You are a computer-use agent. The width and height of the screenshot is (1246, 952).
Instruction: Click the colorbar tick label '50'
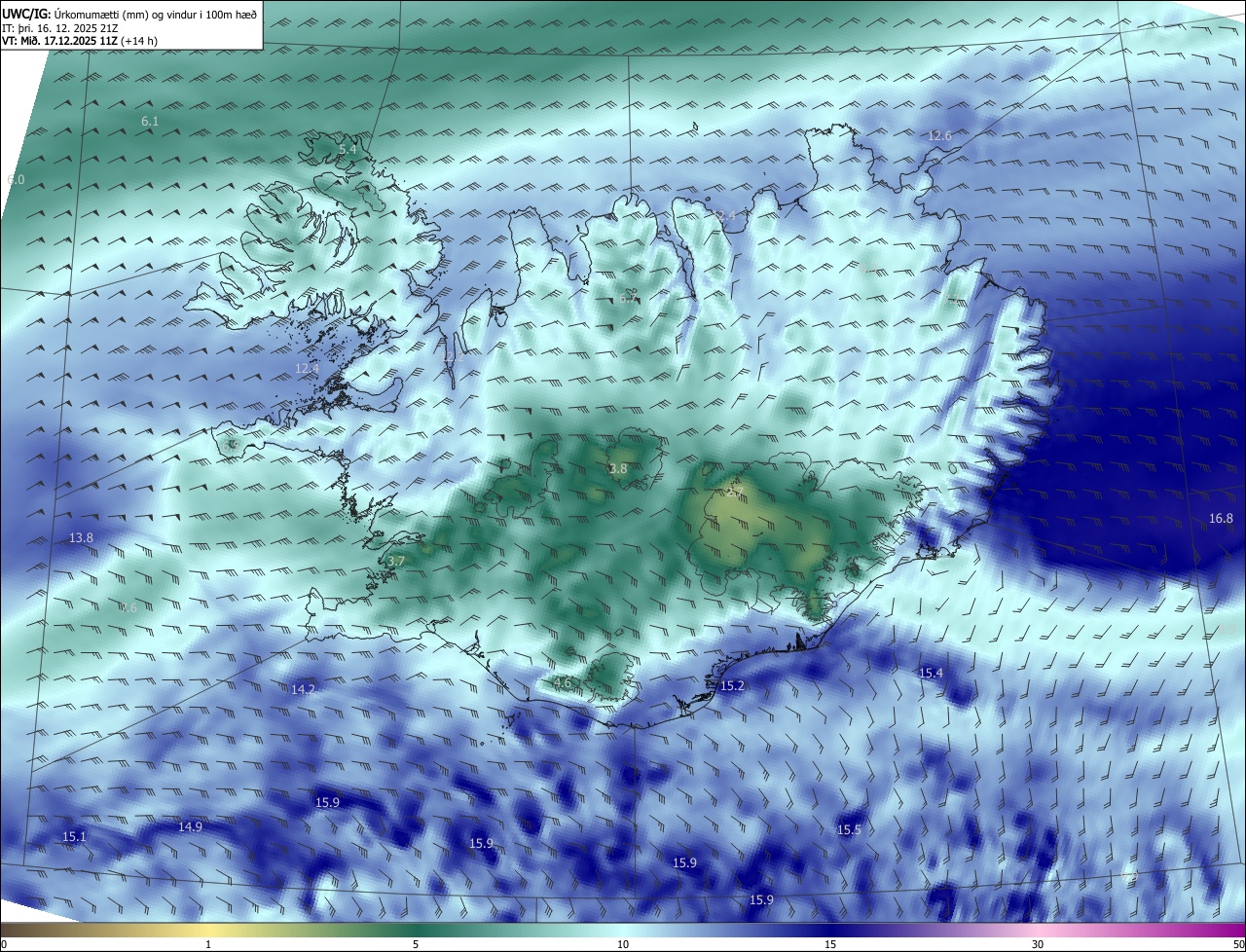(1238, 944)
